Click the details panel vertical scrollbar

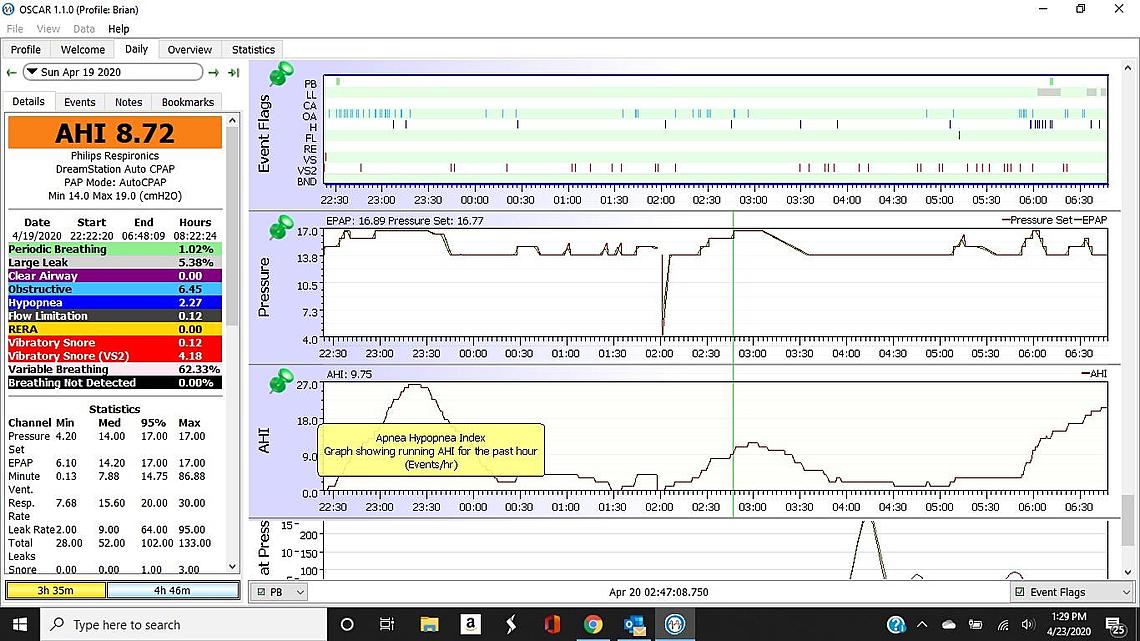pos(233,227)
